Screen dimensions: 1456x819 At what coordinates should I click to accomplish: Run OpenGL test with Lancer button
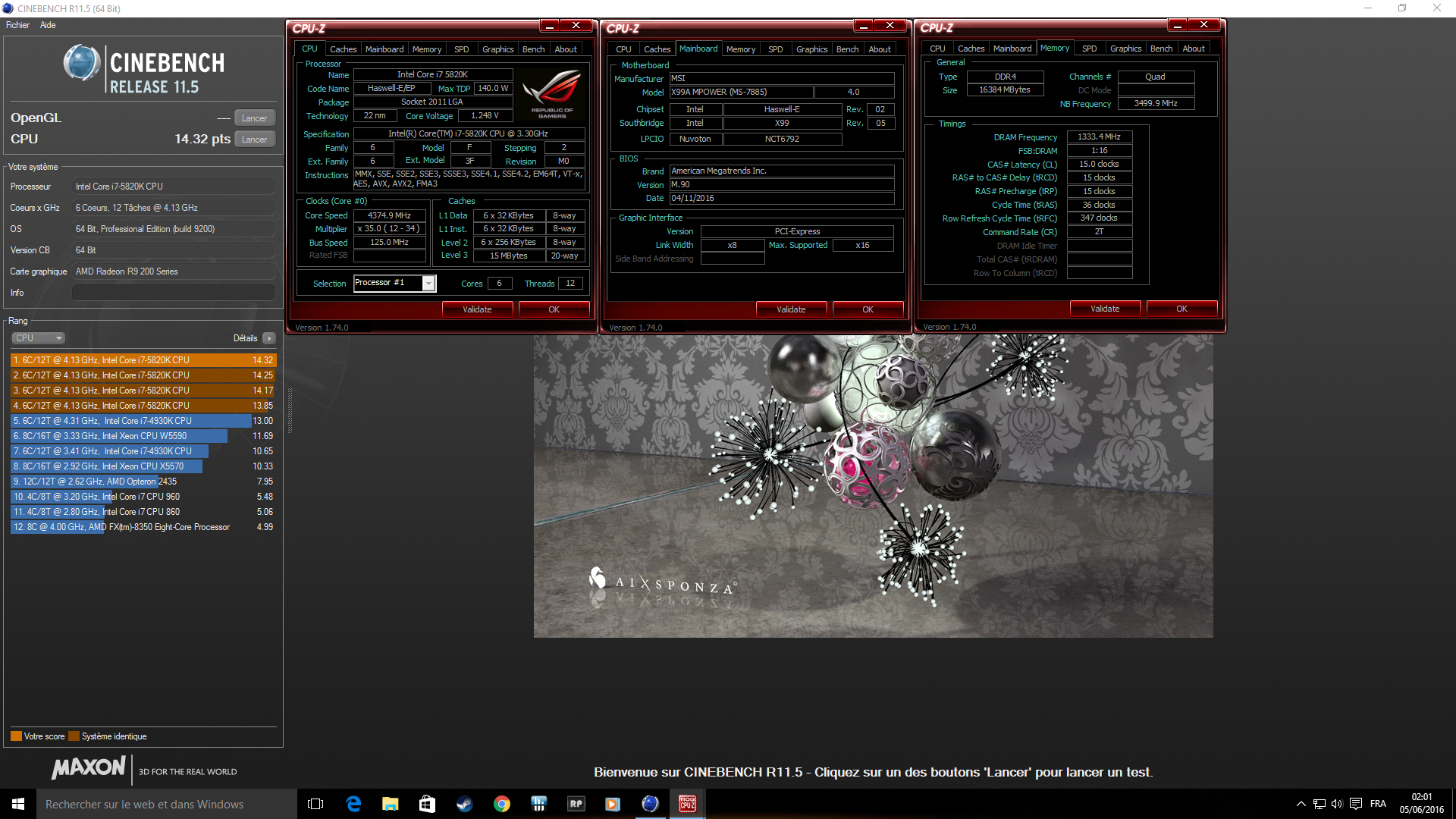click(254, 118)
